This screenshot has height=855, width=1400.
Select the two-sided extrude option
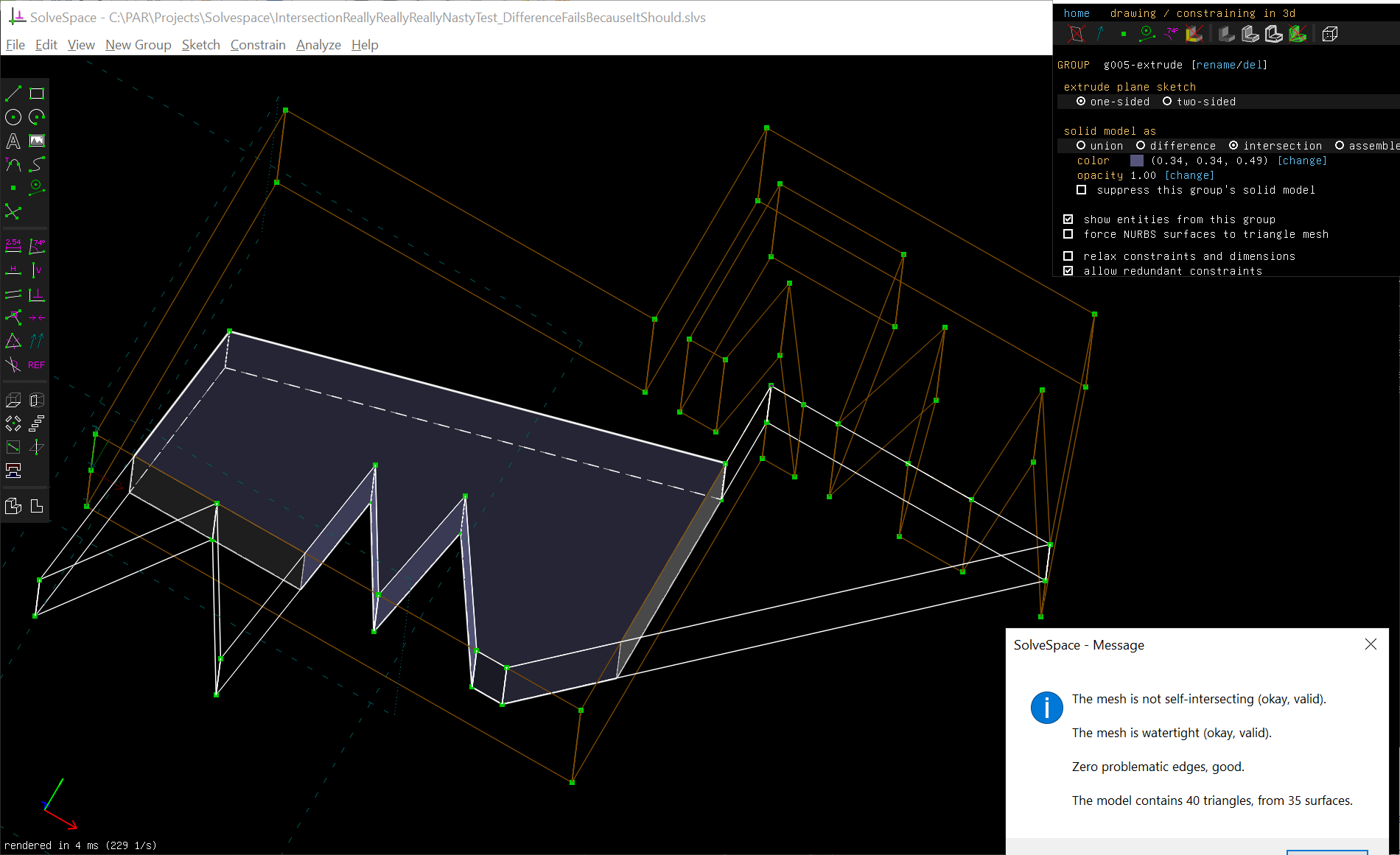(x=1199, y=102)
